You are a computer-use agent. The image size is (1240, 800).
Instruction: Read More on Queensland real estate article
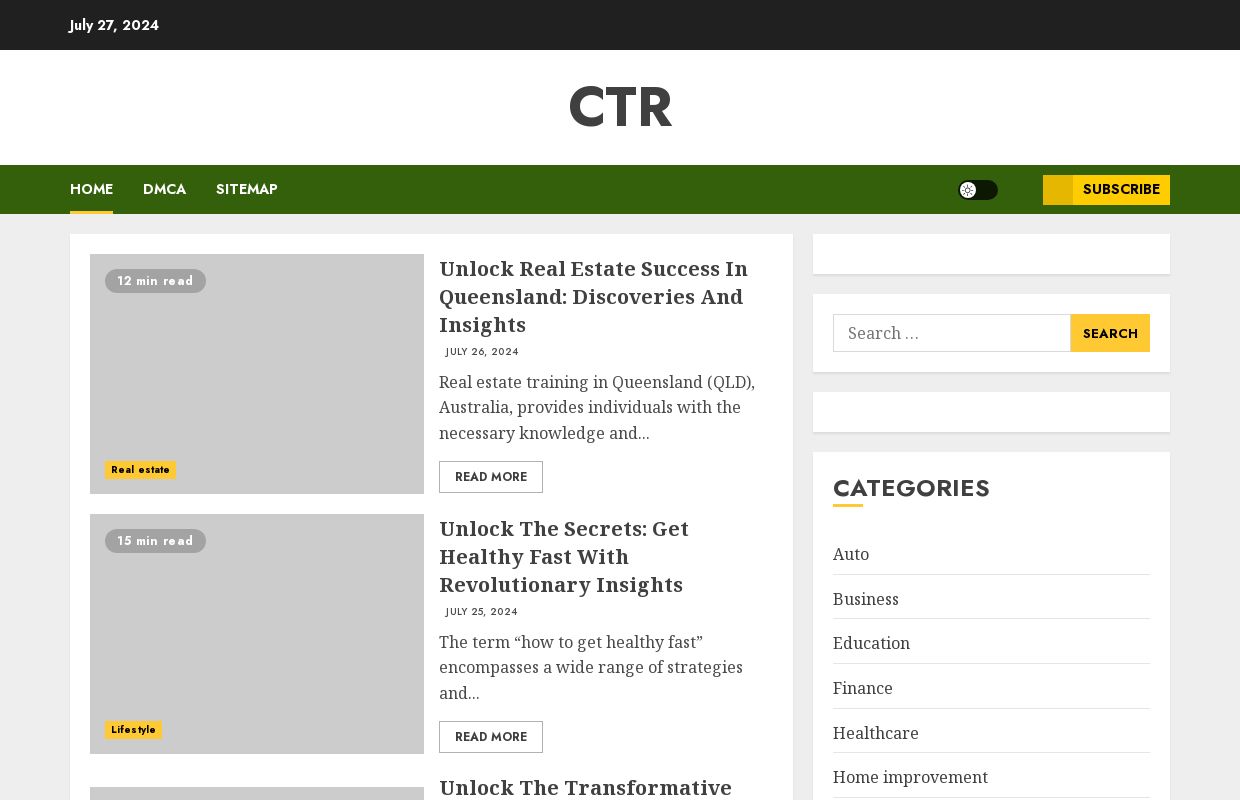coord(491,477)
